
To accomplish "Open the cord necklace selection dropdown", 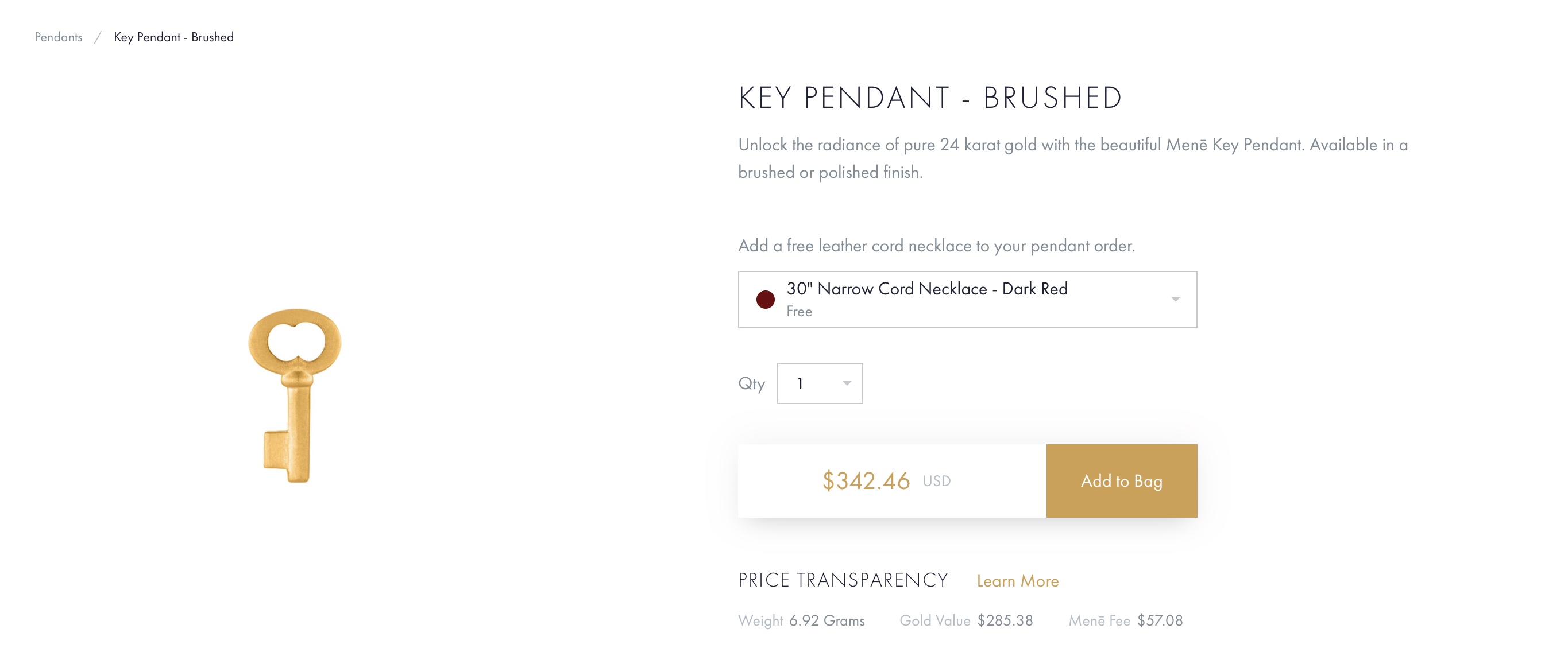I will coord(967,299).
